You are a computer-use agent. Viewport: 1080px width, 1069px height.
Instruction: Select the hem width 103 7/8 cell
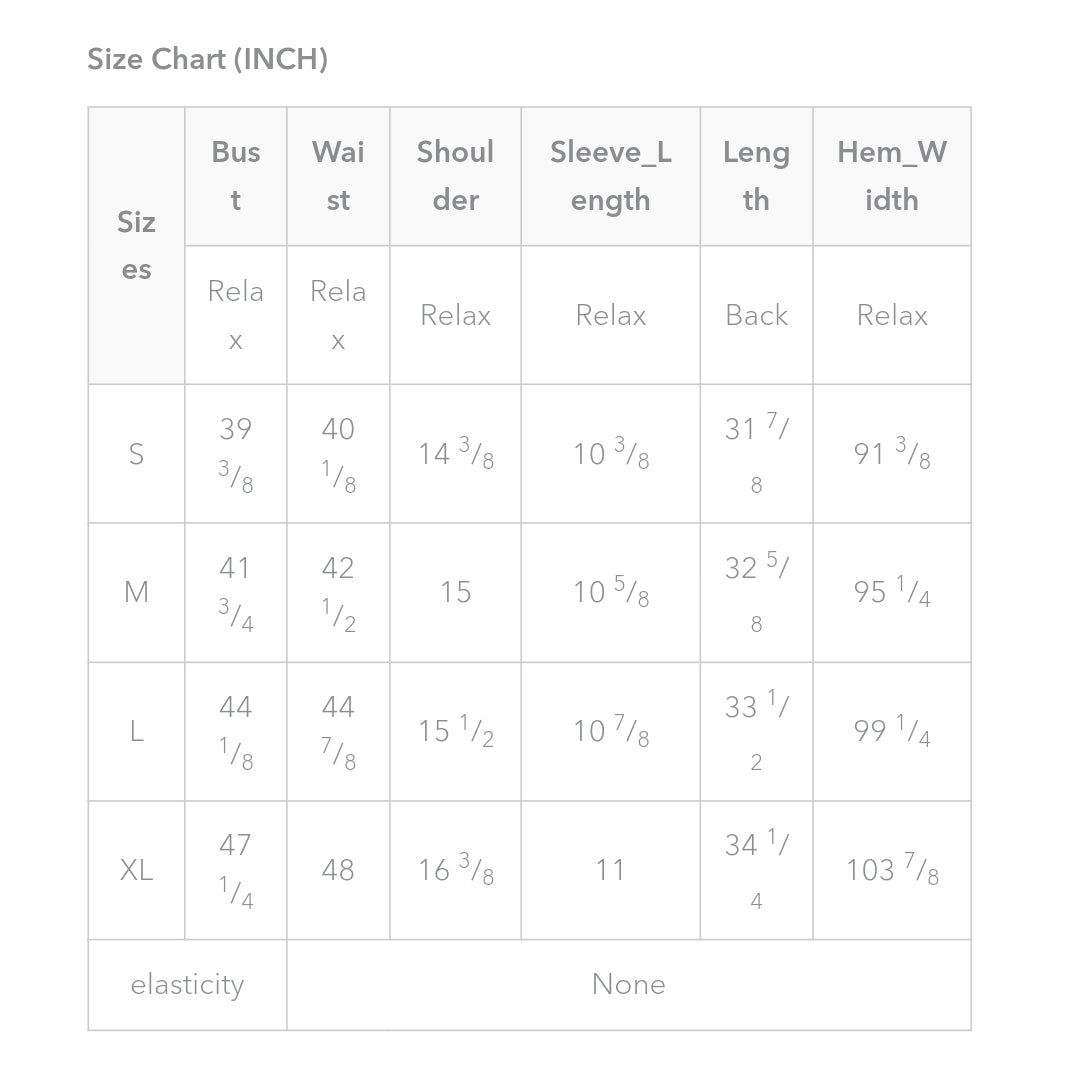[x=892, y=870]
